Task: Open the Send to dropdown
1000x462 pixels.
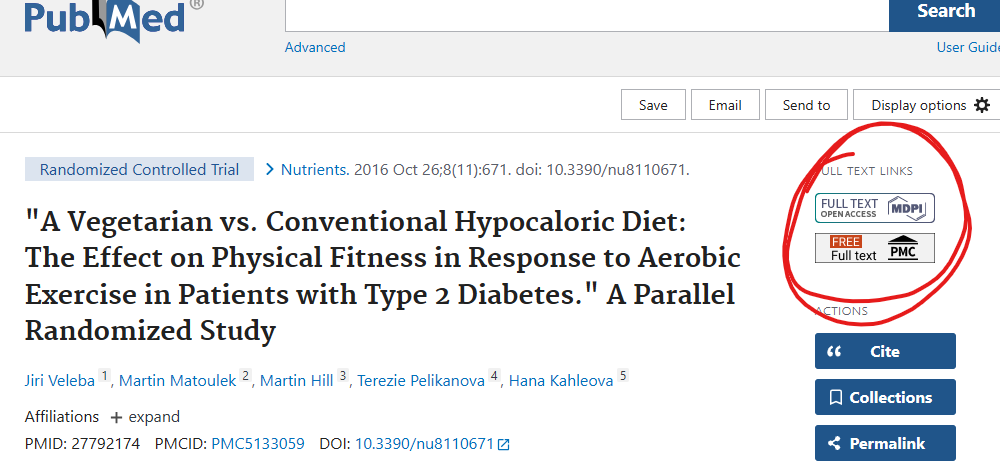Action: (806, 105)
